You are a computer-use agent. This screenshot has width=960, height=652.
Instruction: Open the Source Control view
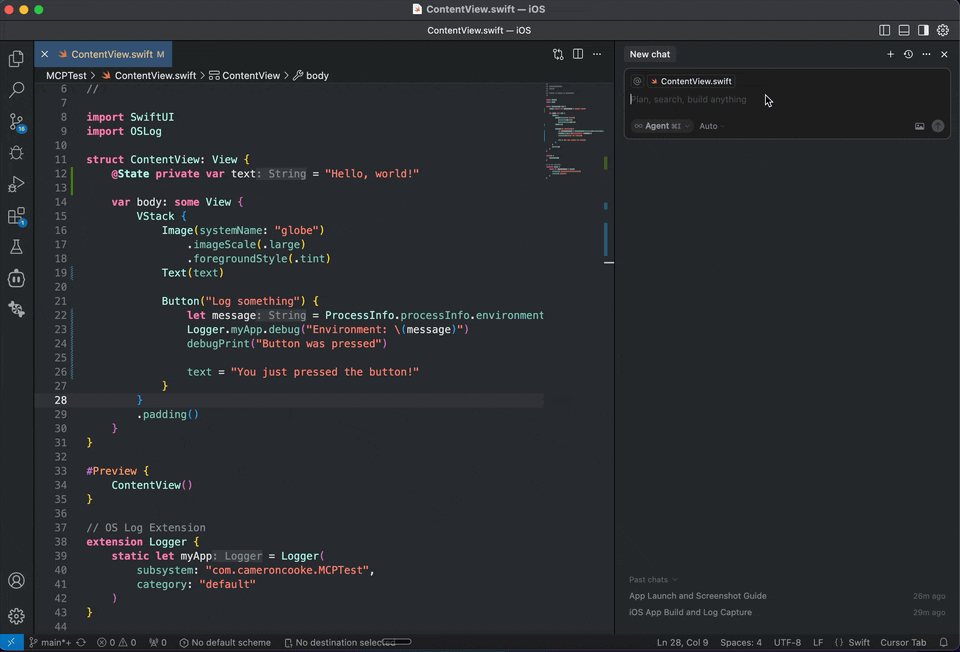point(16,121)
